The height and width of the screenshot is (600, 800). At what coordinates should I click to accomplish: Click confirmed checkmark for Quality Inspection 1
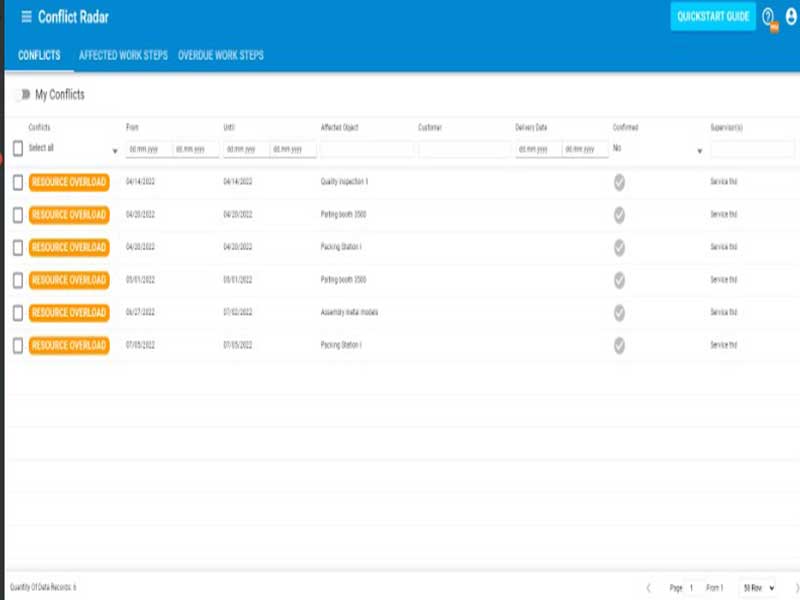tap(619, 182)
